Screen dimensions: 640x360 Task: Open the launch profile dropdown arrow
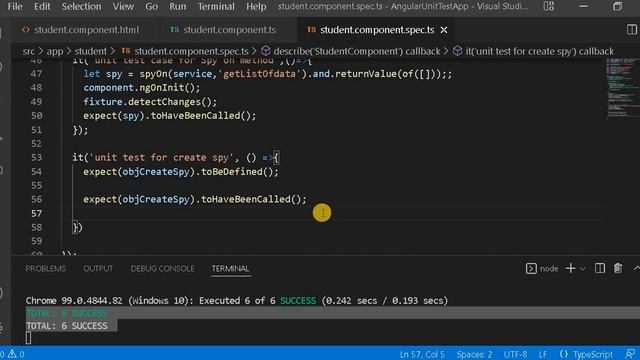point(582,269)
